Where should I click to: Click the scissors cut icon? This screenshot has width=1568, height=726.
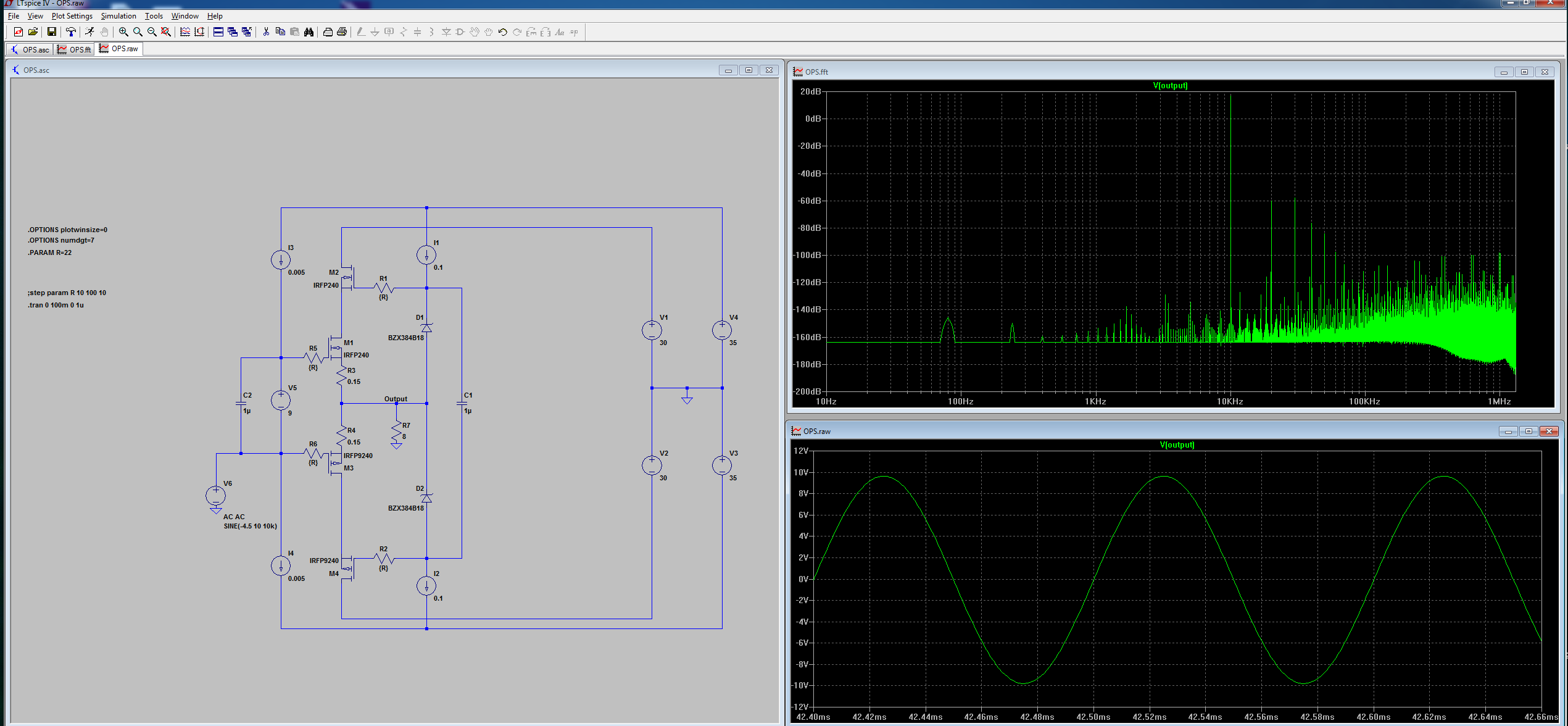click(x=266, y=32)
